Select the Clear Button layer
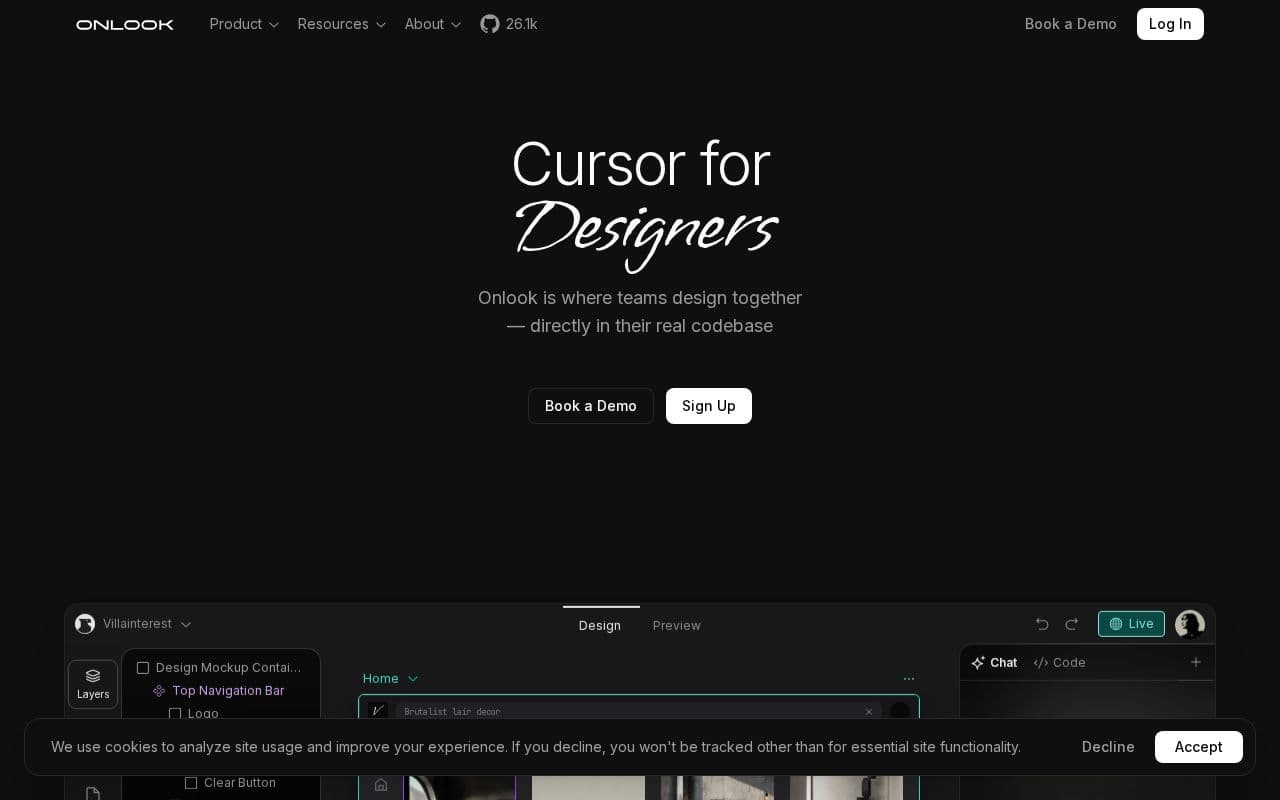Screen dimensions: 1280x800 [x=231, y=783]
